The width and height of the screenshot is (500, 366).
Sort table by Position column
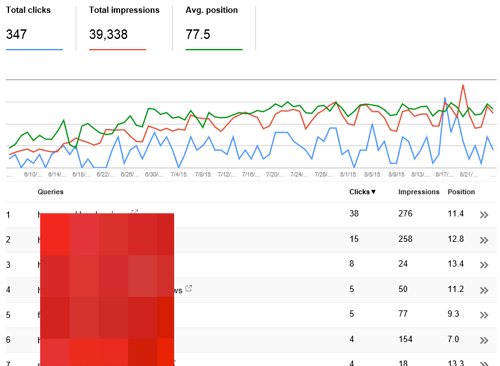[x=461, y=192]
